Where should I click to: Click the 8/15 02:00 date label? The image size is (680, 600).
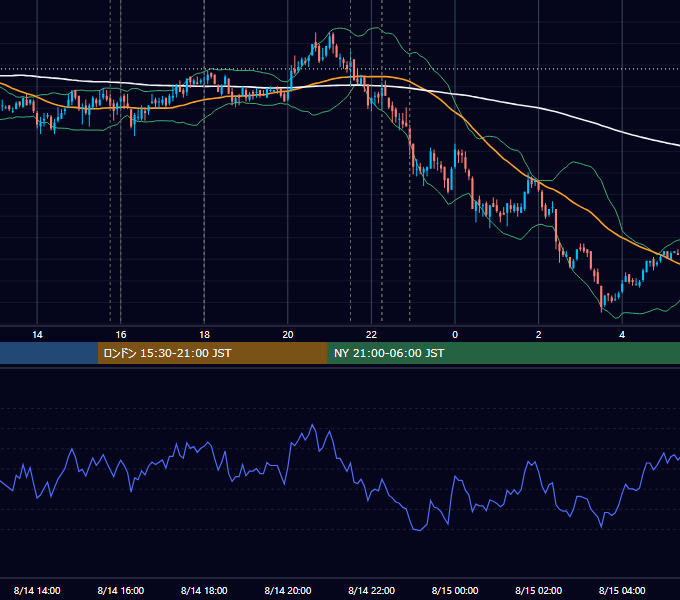[x=539, y=590]
